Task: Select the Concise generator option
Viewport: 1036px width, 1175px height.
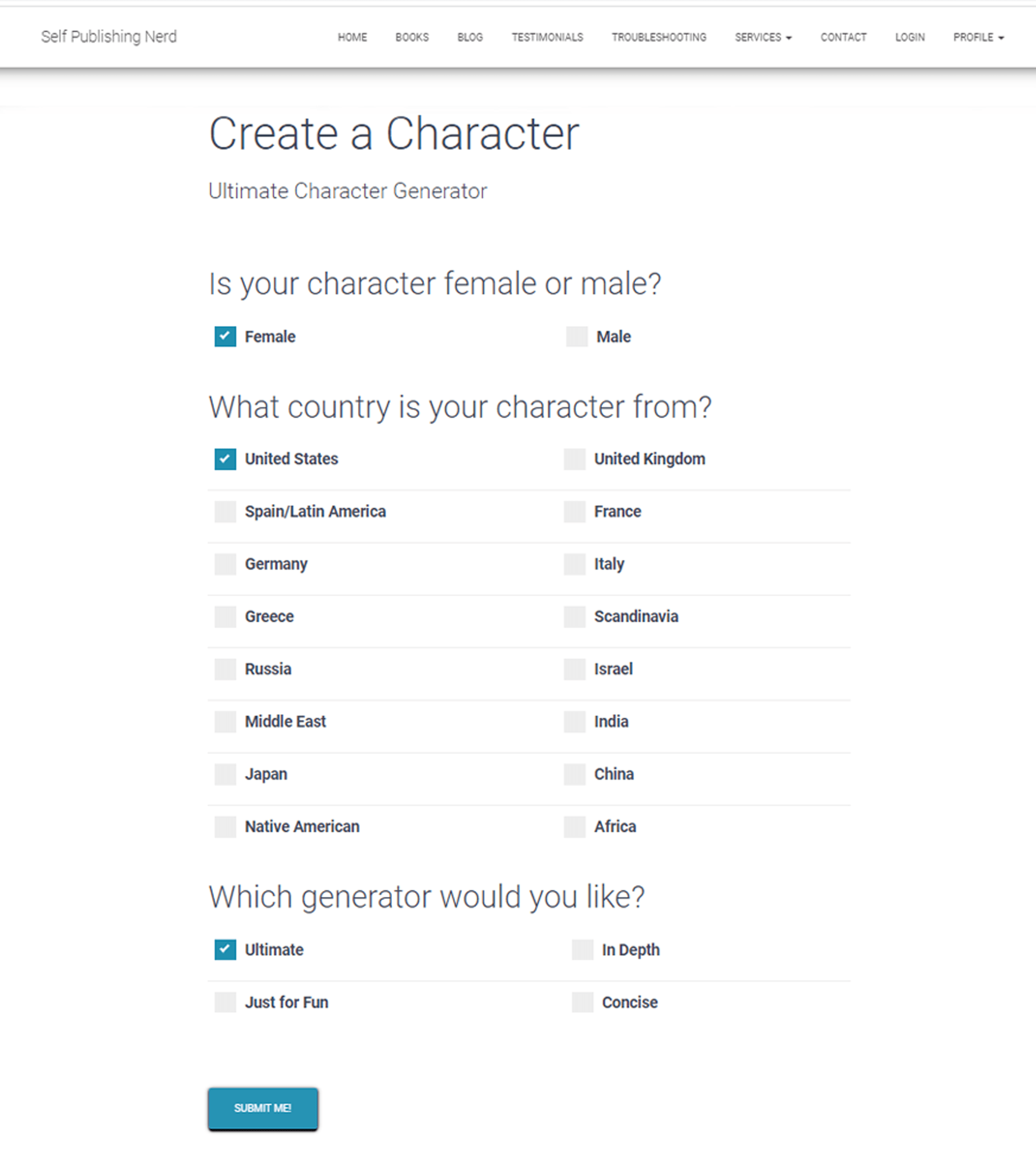Action: 582,1002
